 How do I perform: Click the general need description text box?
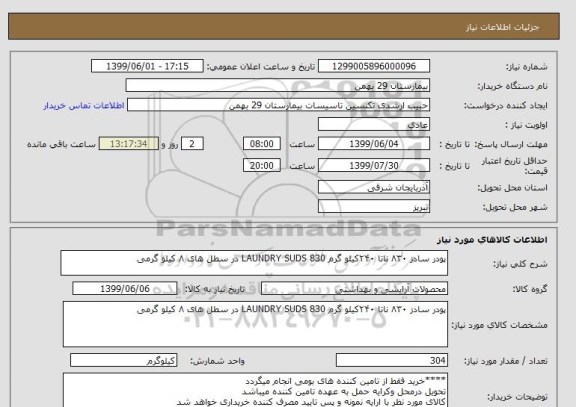254,263
